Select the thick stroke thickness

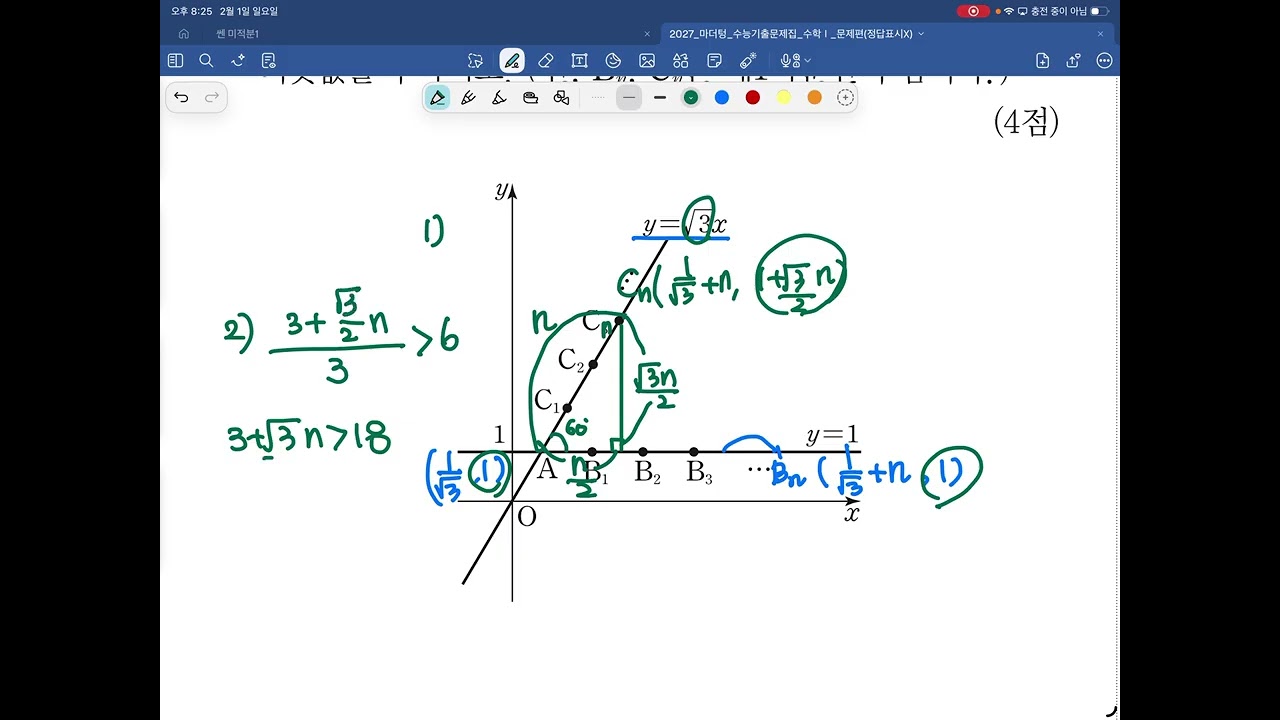pyautogui.click(x=659, y=97)
